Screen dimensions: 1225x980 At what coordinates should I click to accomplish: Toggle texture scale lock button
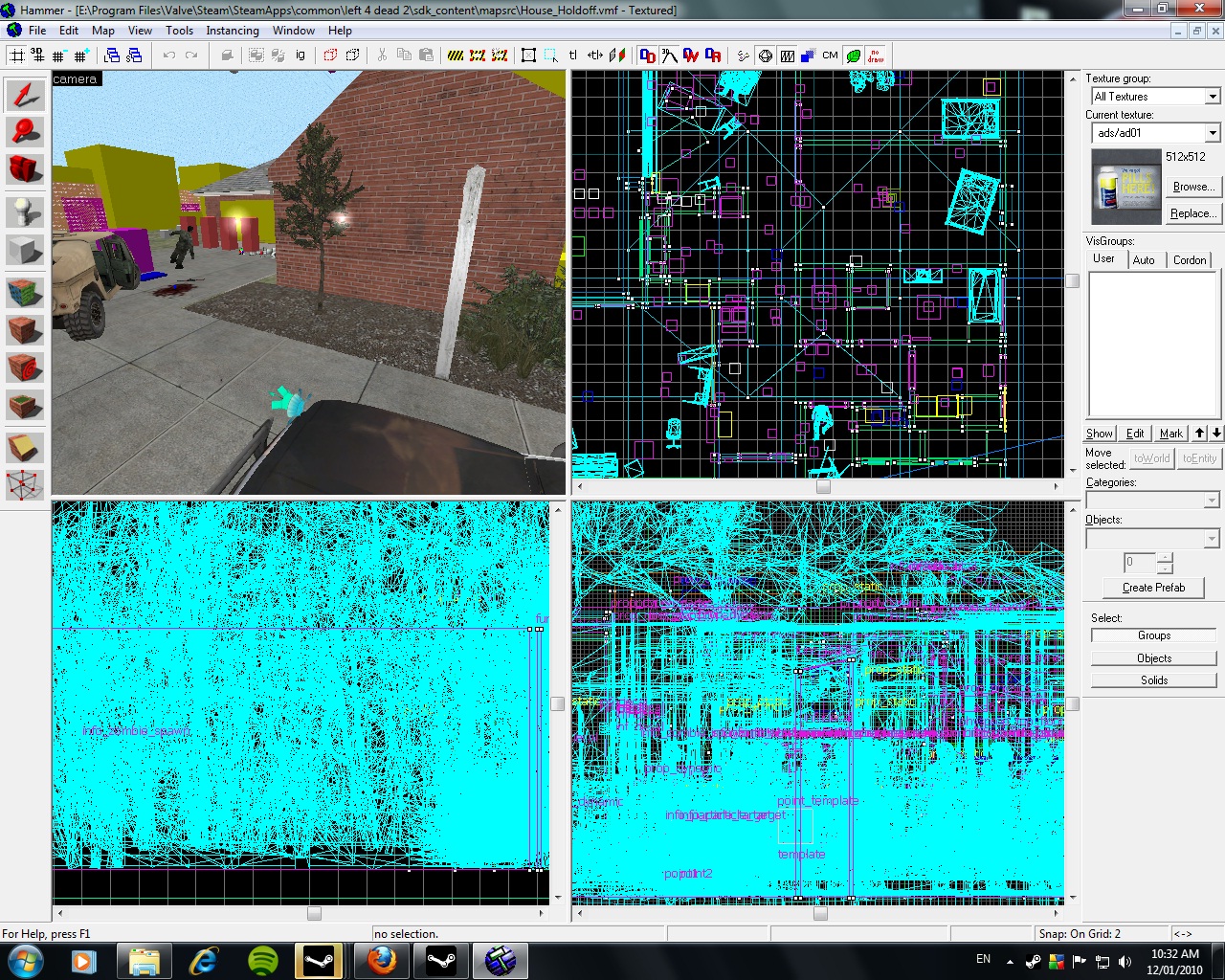(x=595, y=56)
